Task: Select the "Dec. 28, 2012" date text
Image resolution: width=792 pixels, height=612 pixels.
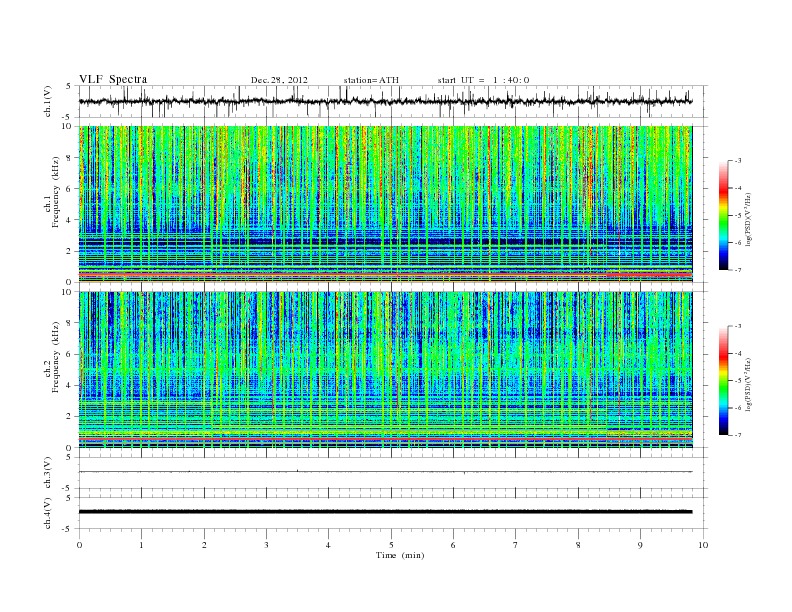Action: [x=279, y=80]
